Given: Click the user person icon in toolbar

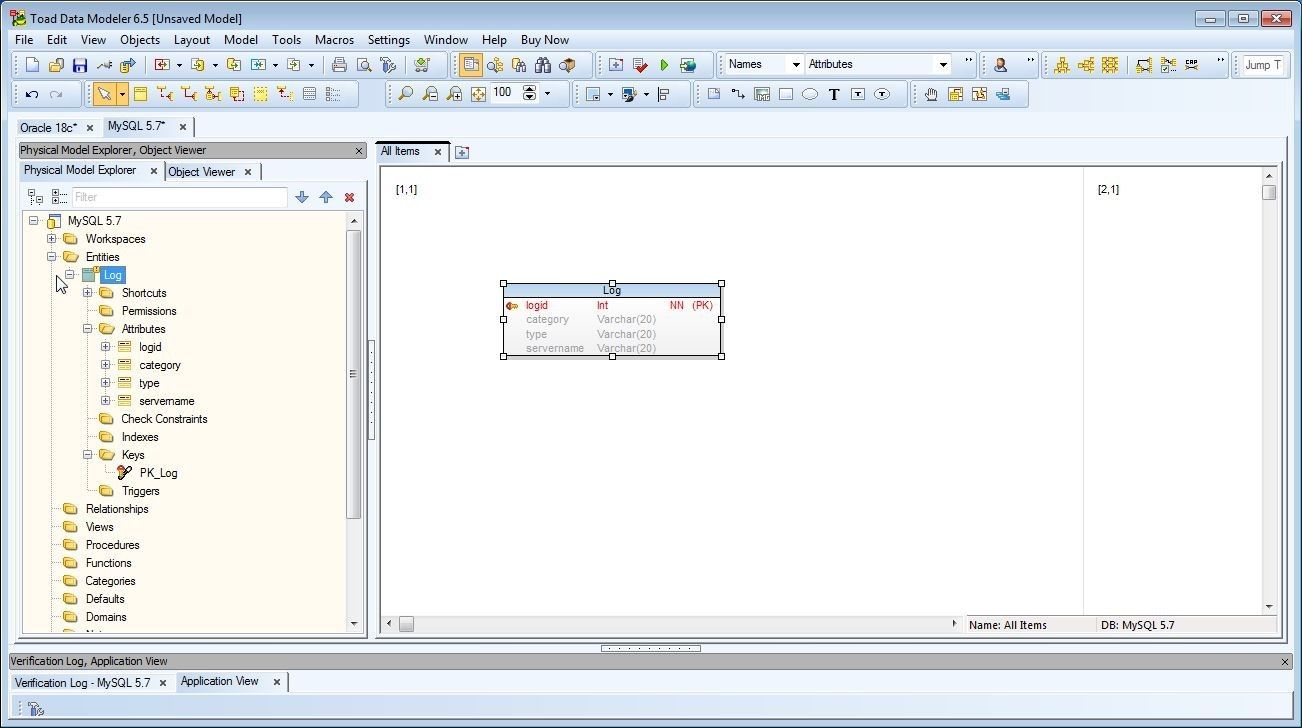Looking at the screenshot, I should (1000, 65).
